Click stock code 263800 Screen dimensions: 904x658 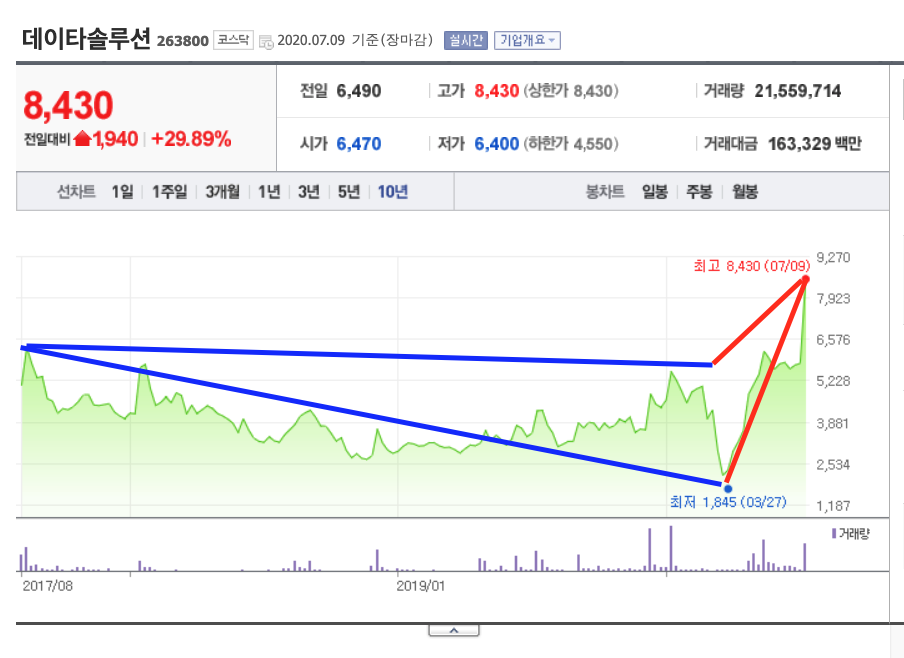click(183, 41)
